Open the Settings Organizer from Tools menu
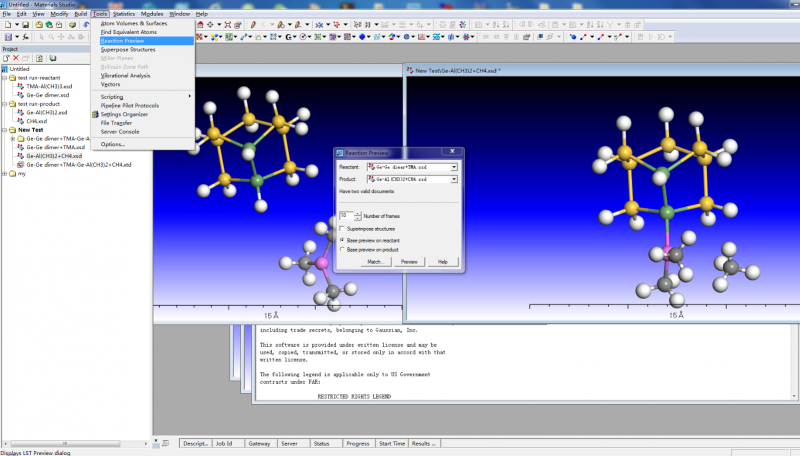The height and width of the screenshot is (456, 800). (122, 114)
